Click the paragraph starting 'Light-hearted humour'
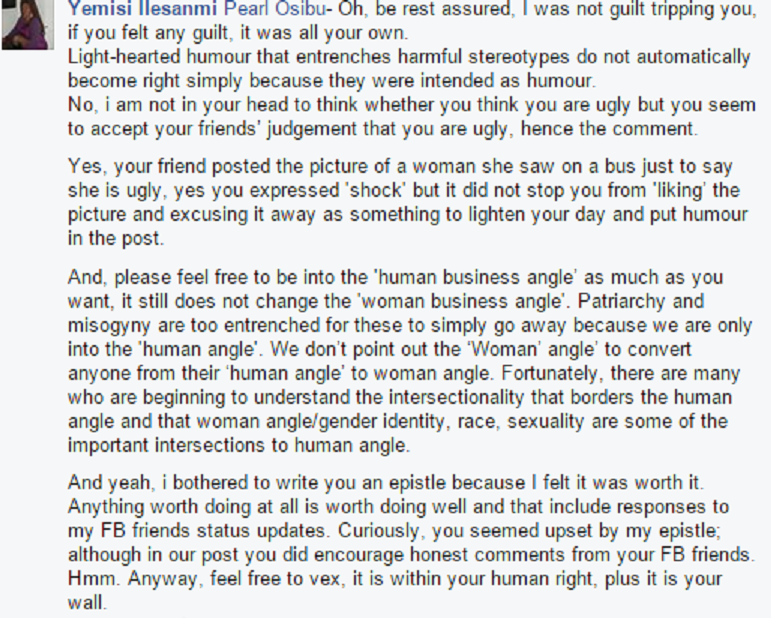 click(x=409, y=69)
